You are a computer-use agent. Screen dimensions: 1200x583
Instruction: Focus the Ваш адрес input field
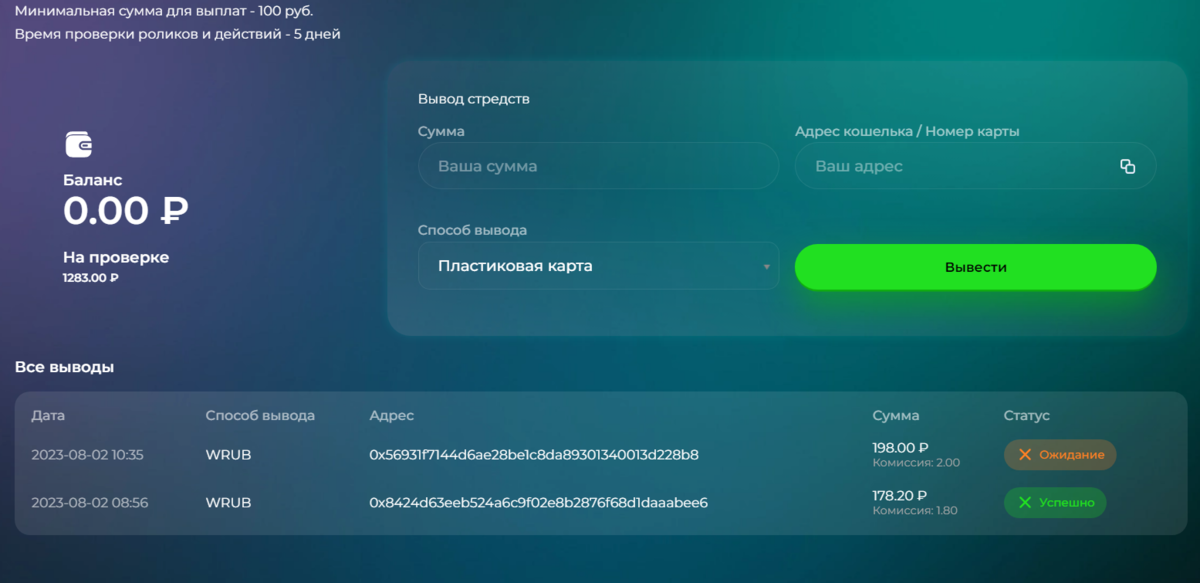pos(975,166)
